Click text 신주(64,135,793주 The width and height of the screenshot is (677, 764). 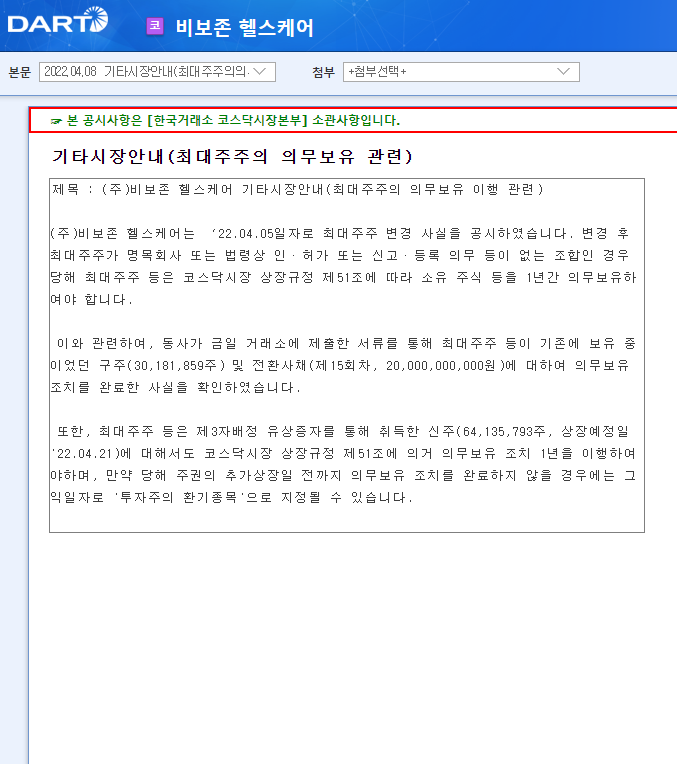(487, 432)
